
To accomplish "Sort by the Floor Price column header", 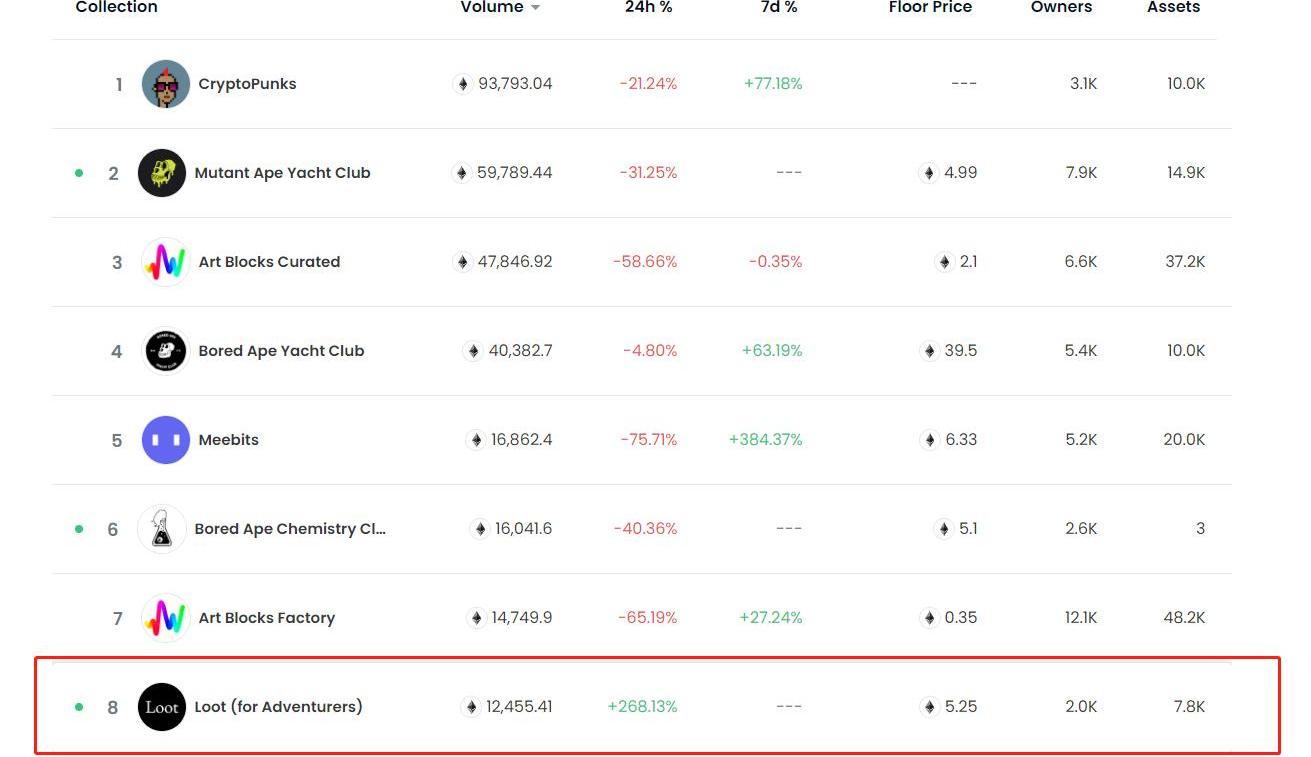I will [x=930, y=7].
